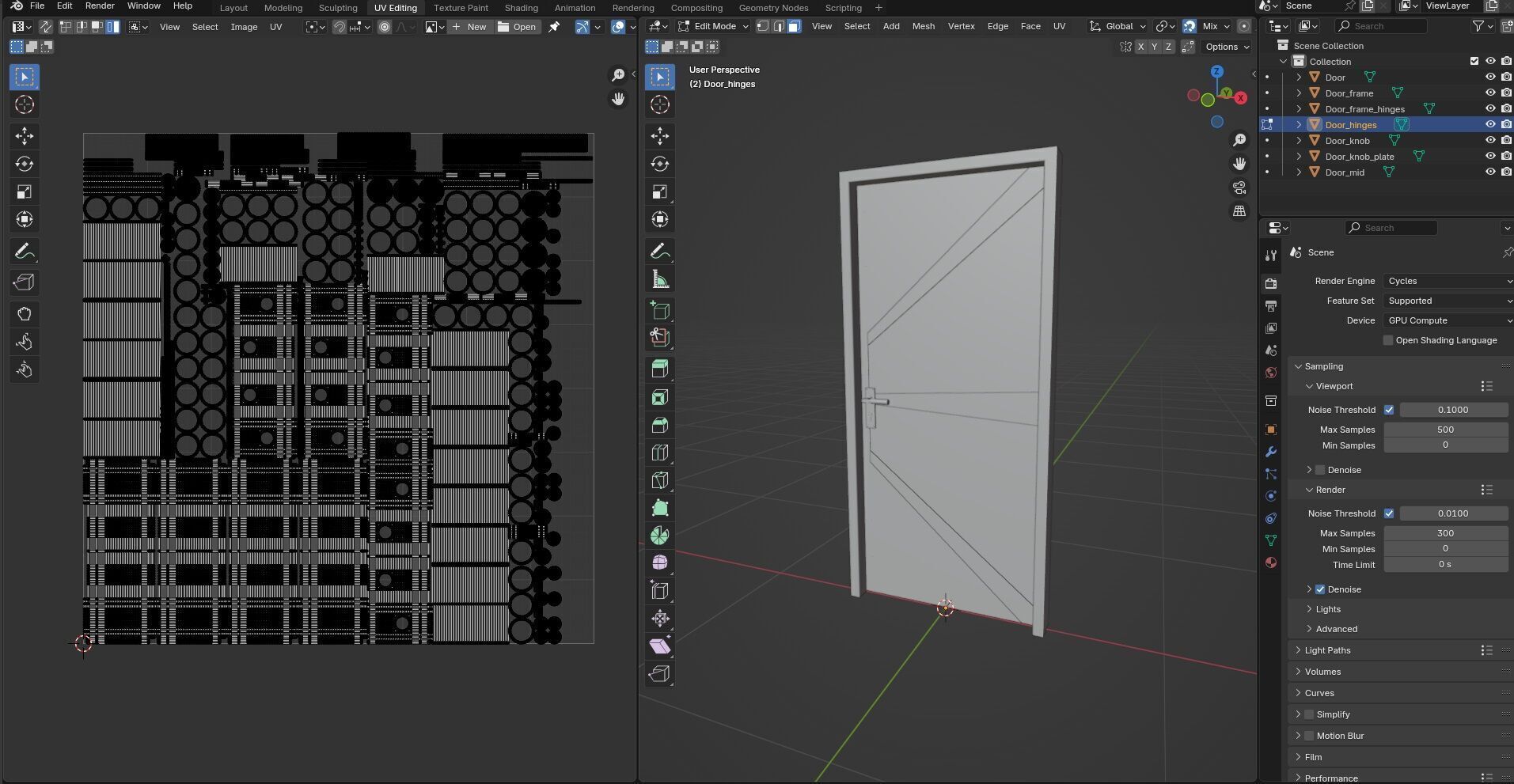Select the Shrink/Fatten tool
Viewport: 1514px width, 784px height.
pyautogui.click(x=660, y=618)
